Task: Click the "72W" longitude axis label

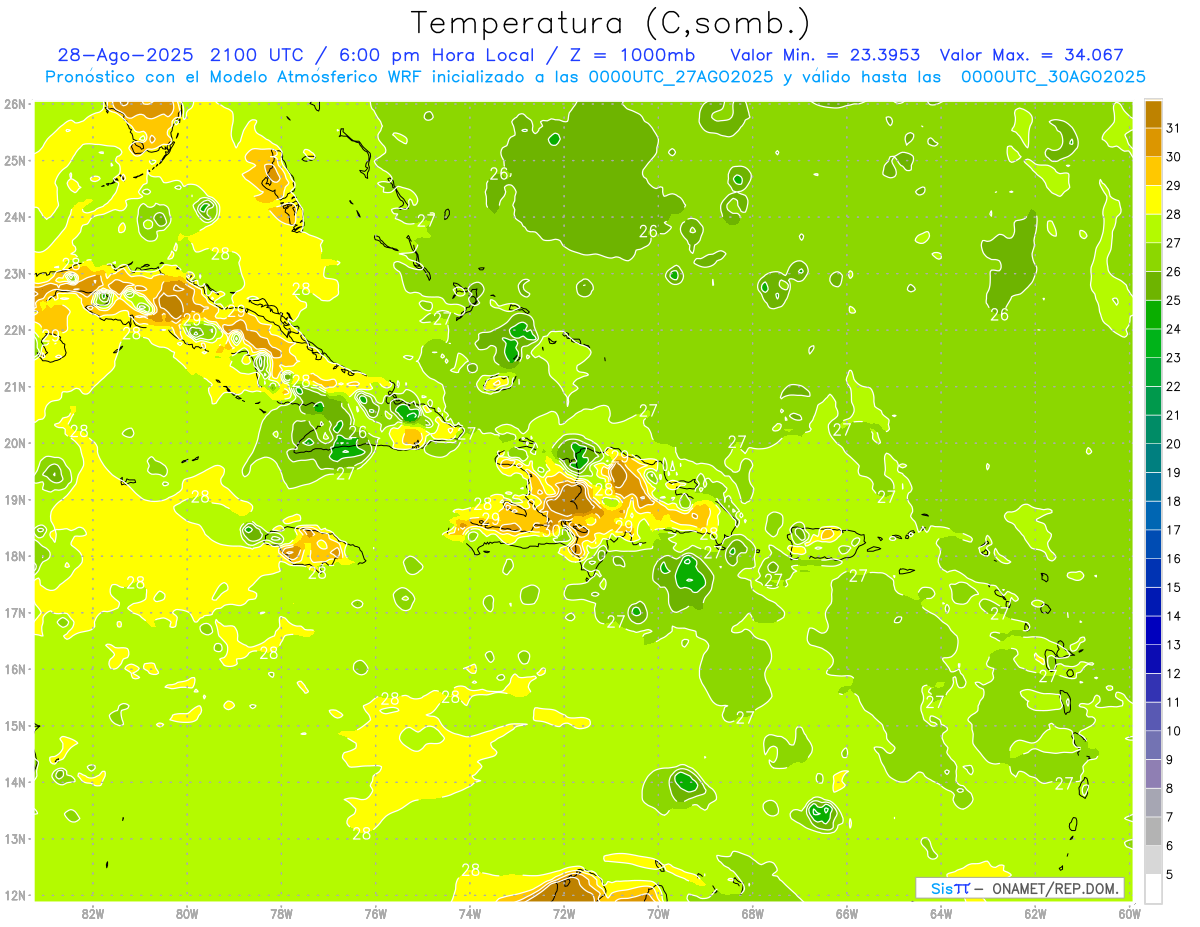Action: coord(564,913)
